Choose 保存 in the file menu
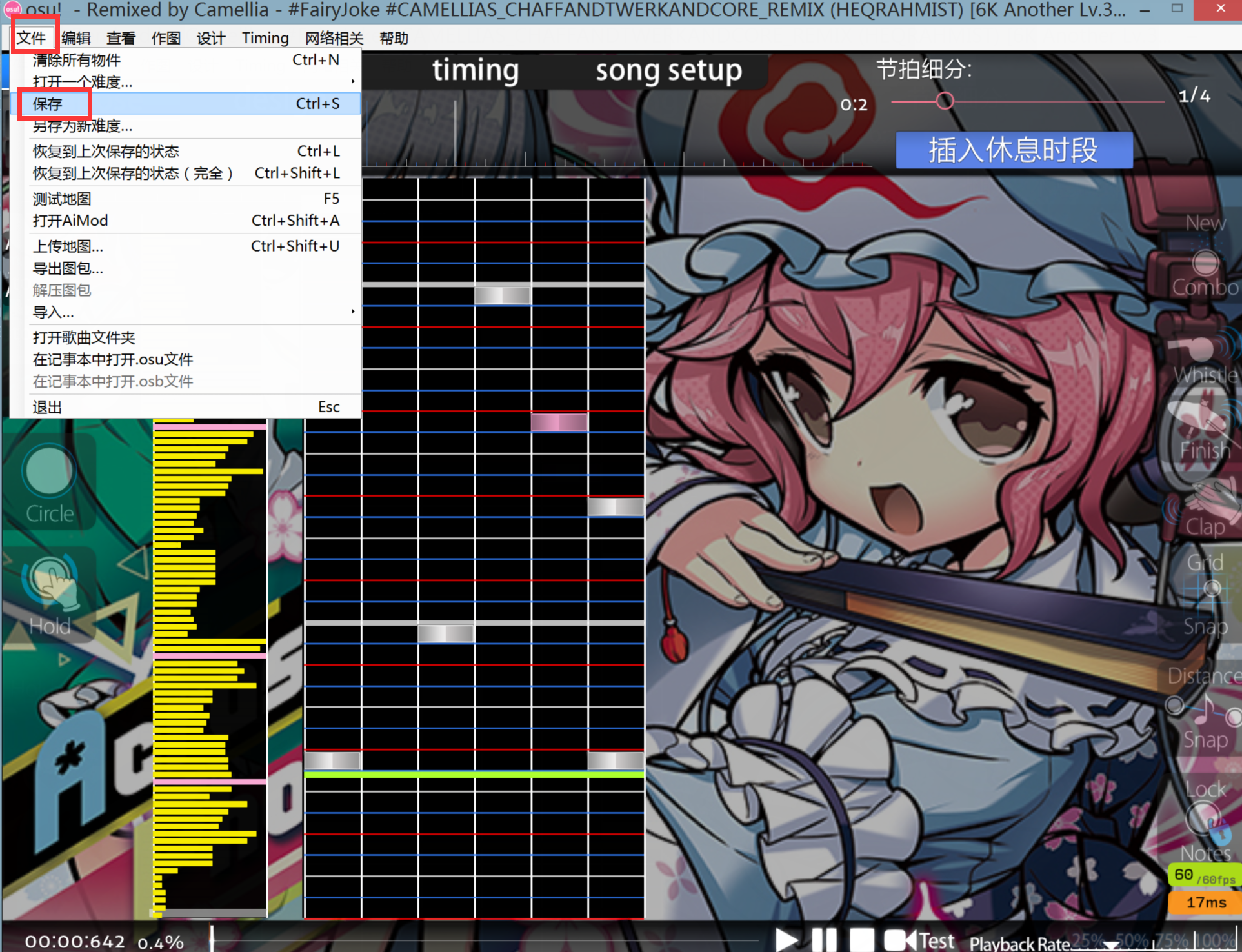1242x952 pixels. (186, 104)
